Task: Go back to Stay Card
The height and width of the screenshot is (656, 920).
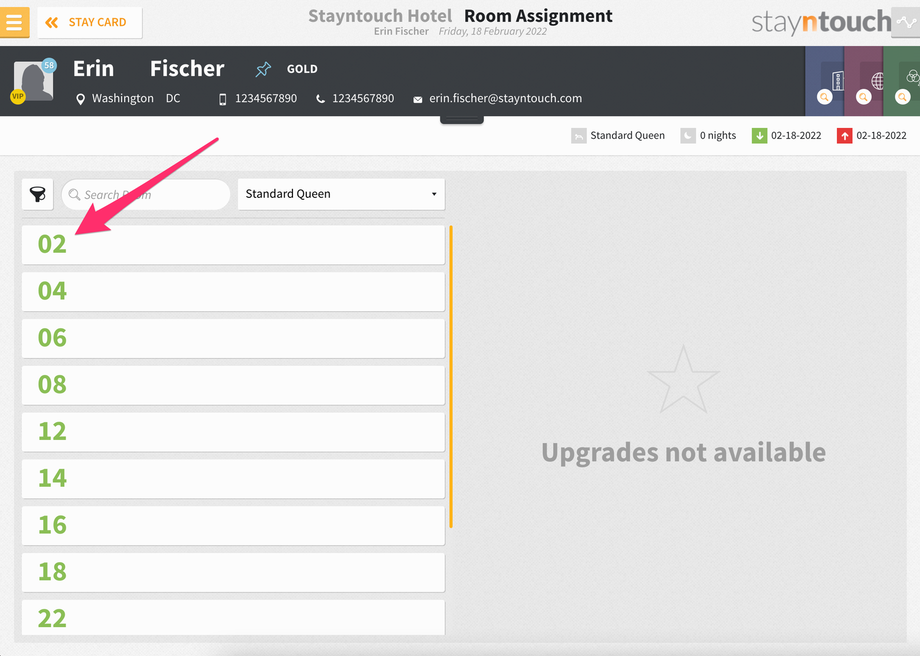Action: 90,22
